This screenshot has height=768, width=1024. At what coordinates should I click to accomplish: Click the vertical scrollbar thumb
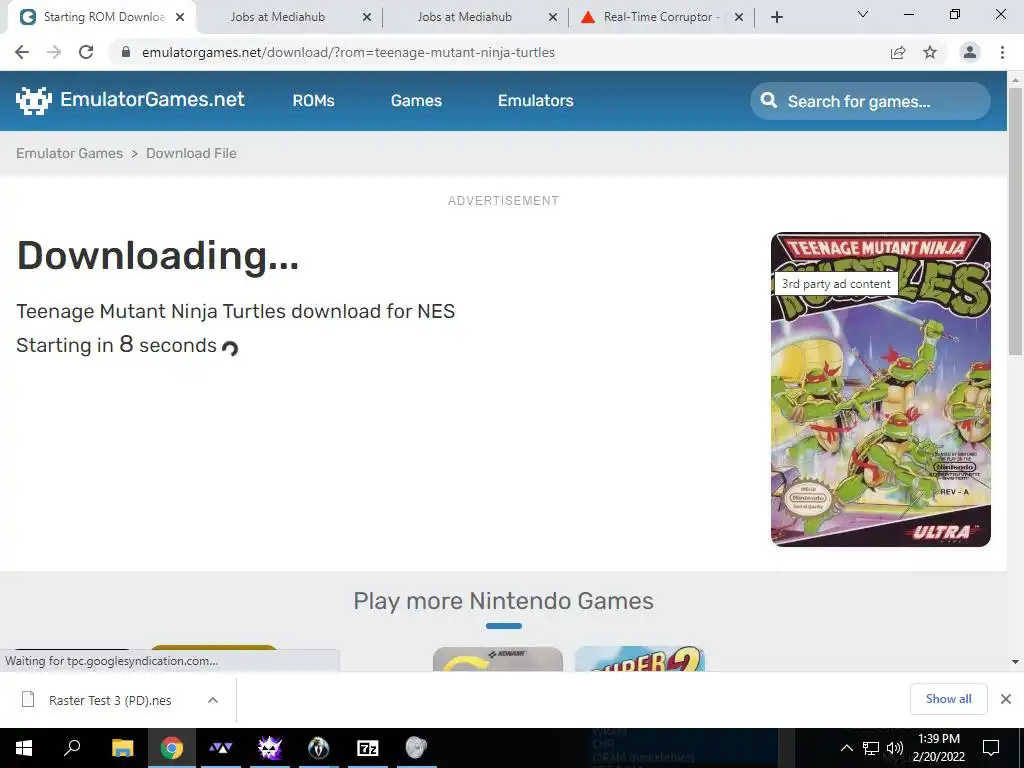coord(1015,221)
